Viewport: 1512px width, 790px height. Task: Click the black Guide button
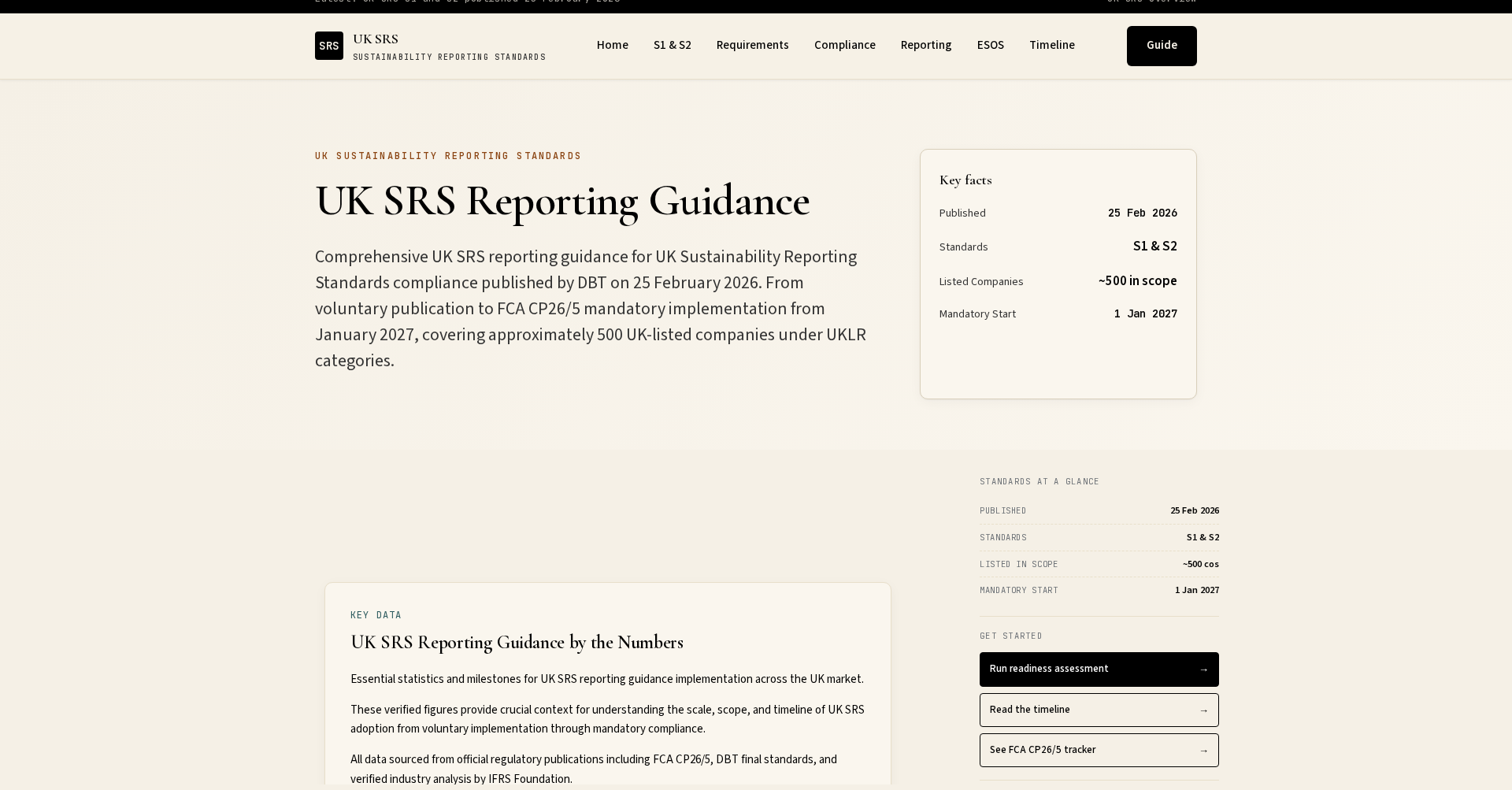coord(1162,46)
